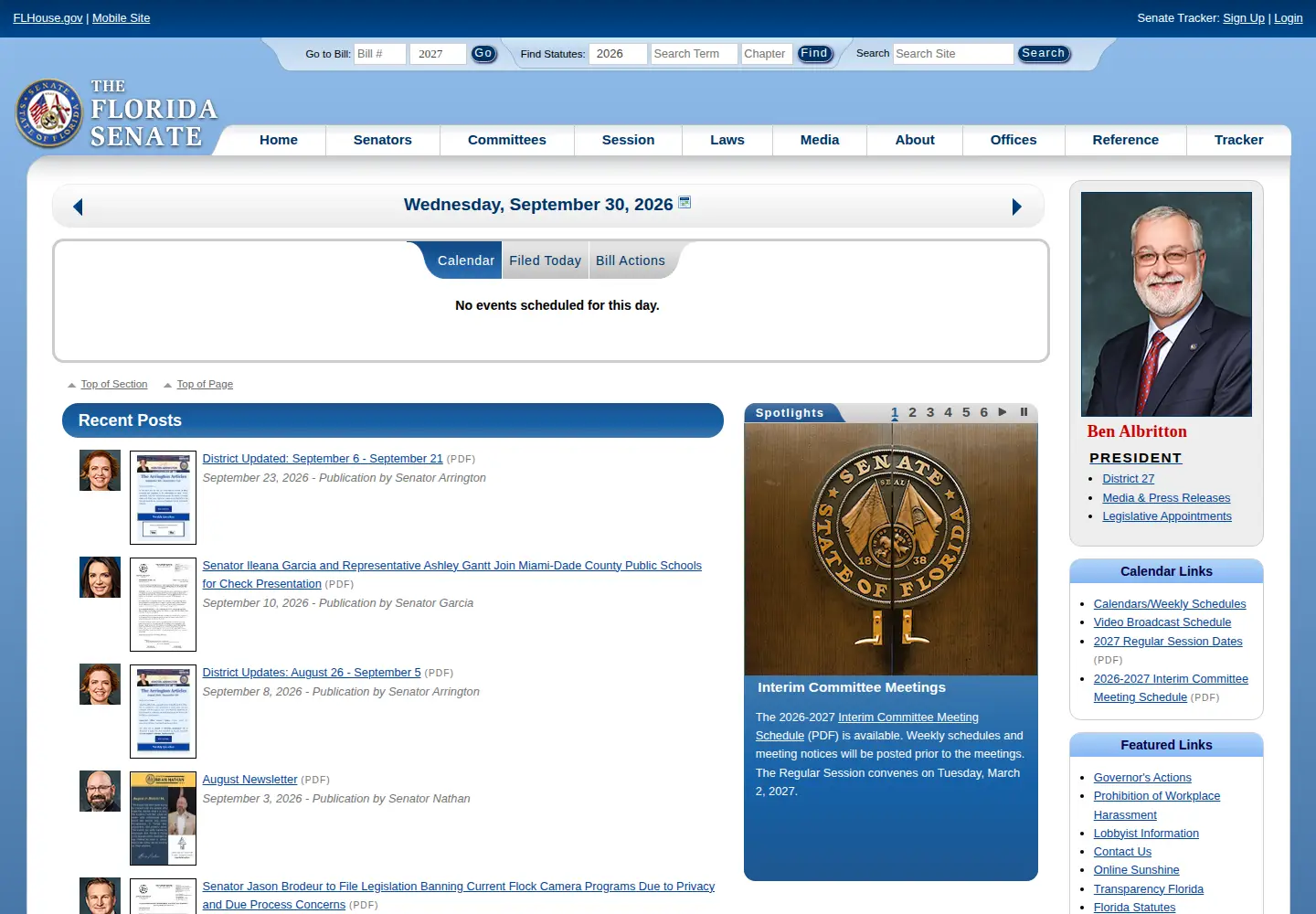Go to the previous day arrow
The height and width of the screenshot is (914, 1316).
78,207
